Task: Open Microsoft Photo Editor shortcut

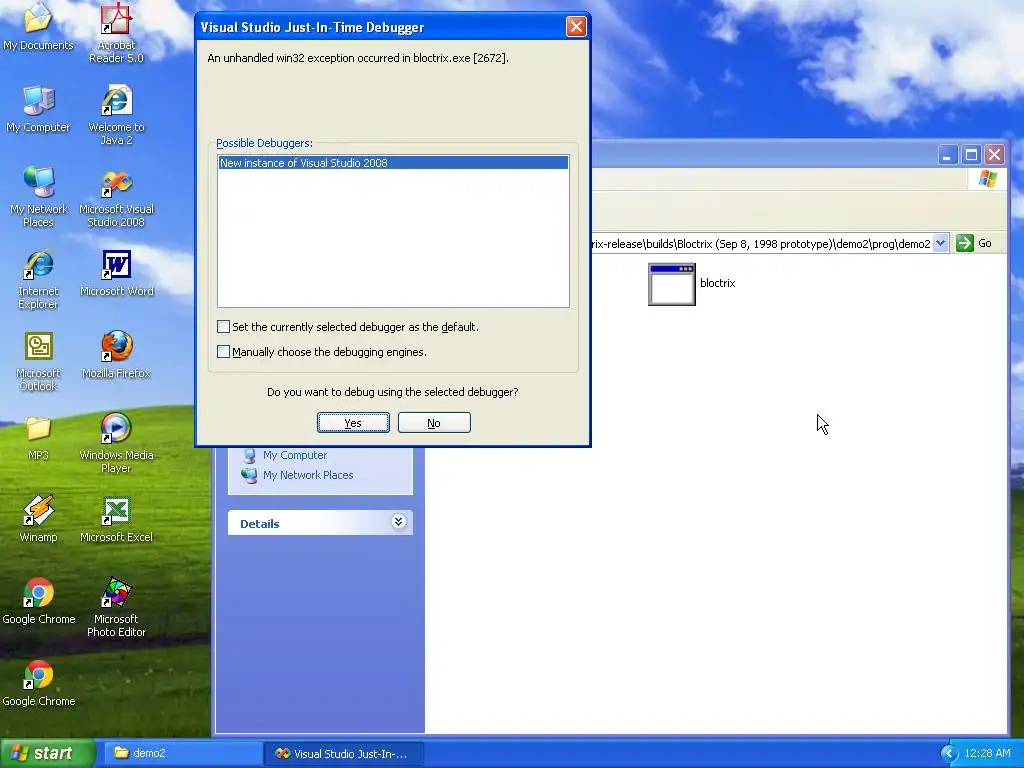Action: click(x=116, y=607)
